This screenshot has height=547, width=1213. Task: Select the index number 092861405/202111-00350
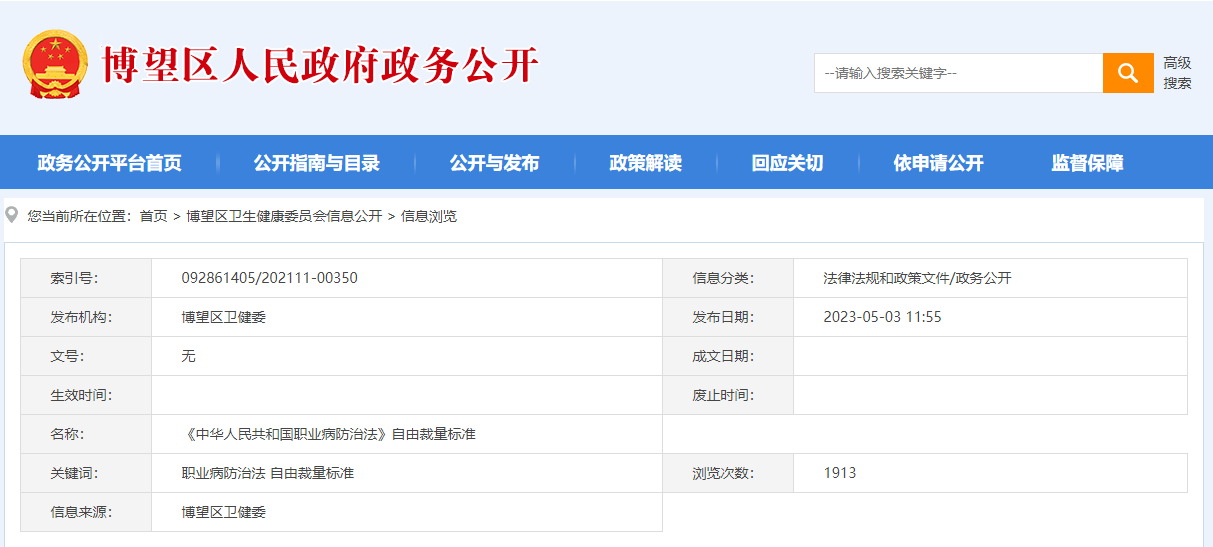[x=269, y=278]
